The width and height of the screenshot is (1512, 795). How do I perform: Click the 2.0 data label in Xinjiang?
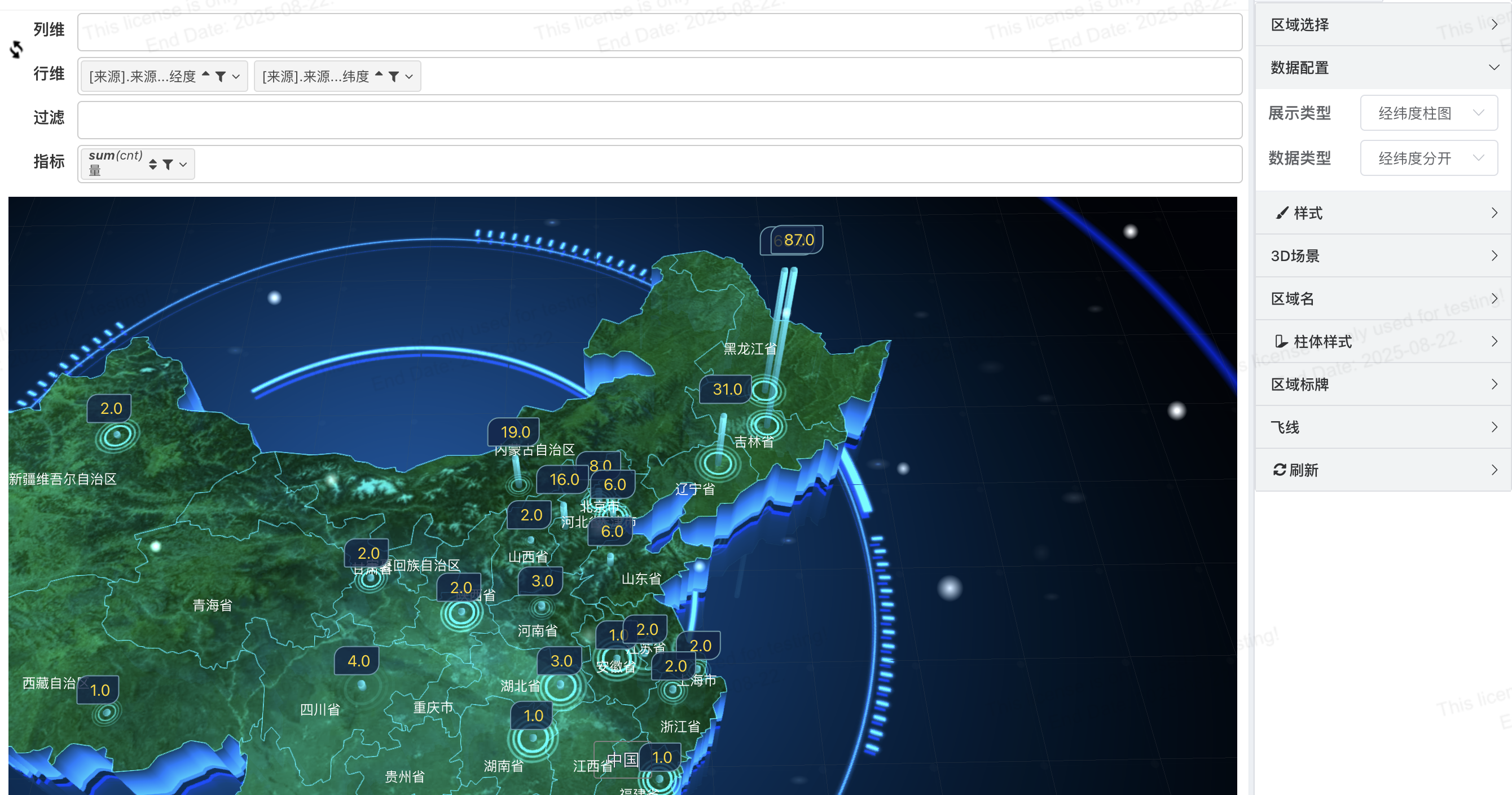click(x=110, y=408)
